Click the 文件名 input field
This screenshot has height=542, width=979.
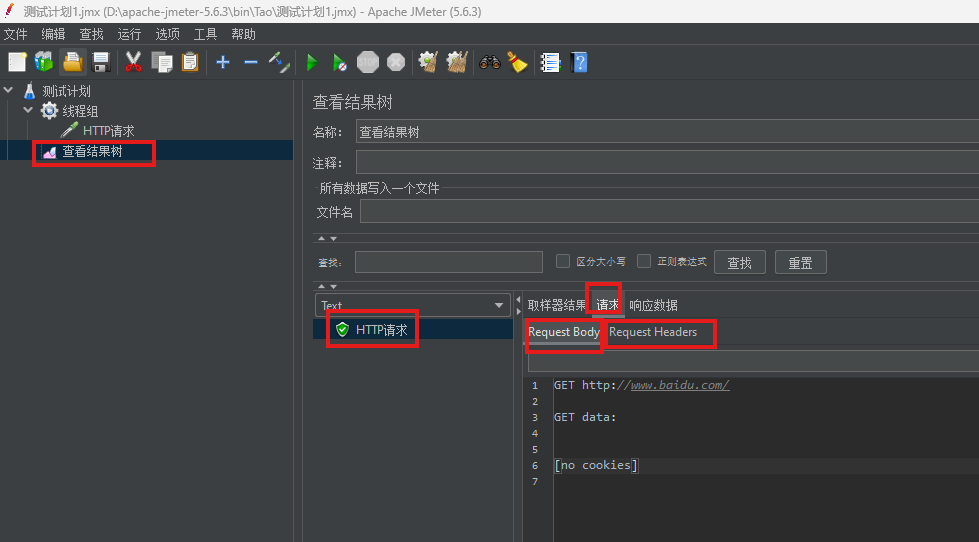669,212
